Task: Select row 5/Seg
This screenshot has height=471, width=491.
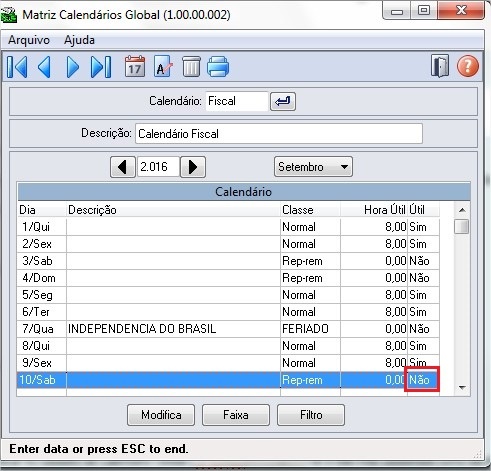Action: tap(228, 295)
